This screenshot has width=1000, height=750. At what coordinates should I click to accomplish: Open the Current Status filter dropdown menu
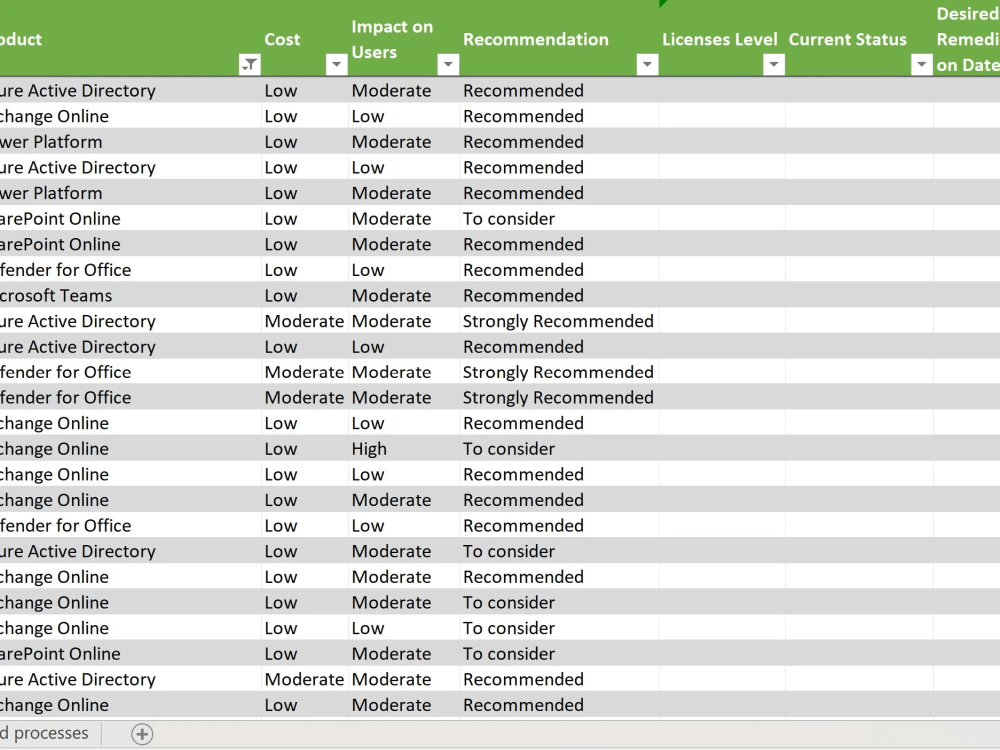point(921,64)
